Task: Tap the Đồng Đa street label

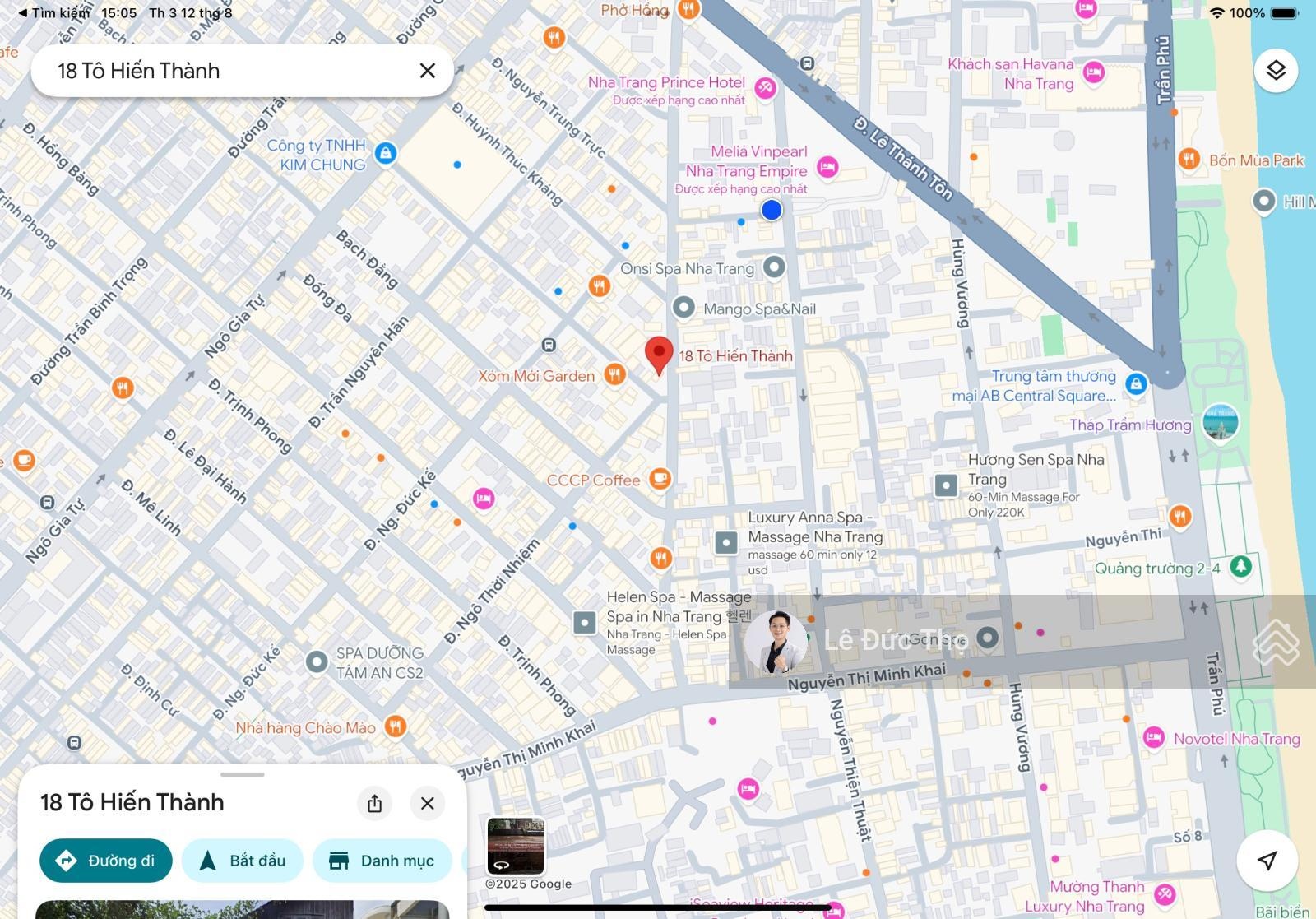Action: 327,298
